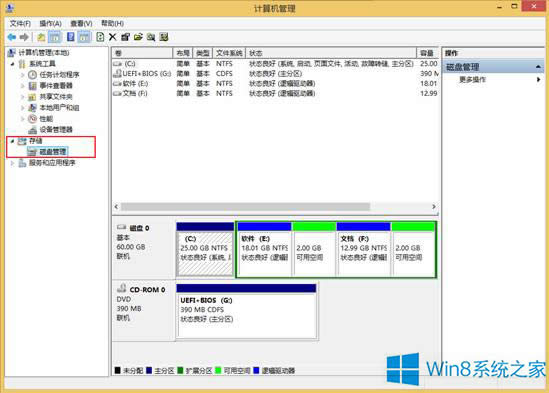Click the black X delete icon in toolbar
The image size is (549, 393).
(x=112, y=37)
